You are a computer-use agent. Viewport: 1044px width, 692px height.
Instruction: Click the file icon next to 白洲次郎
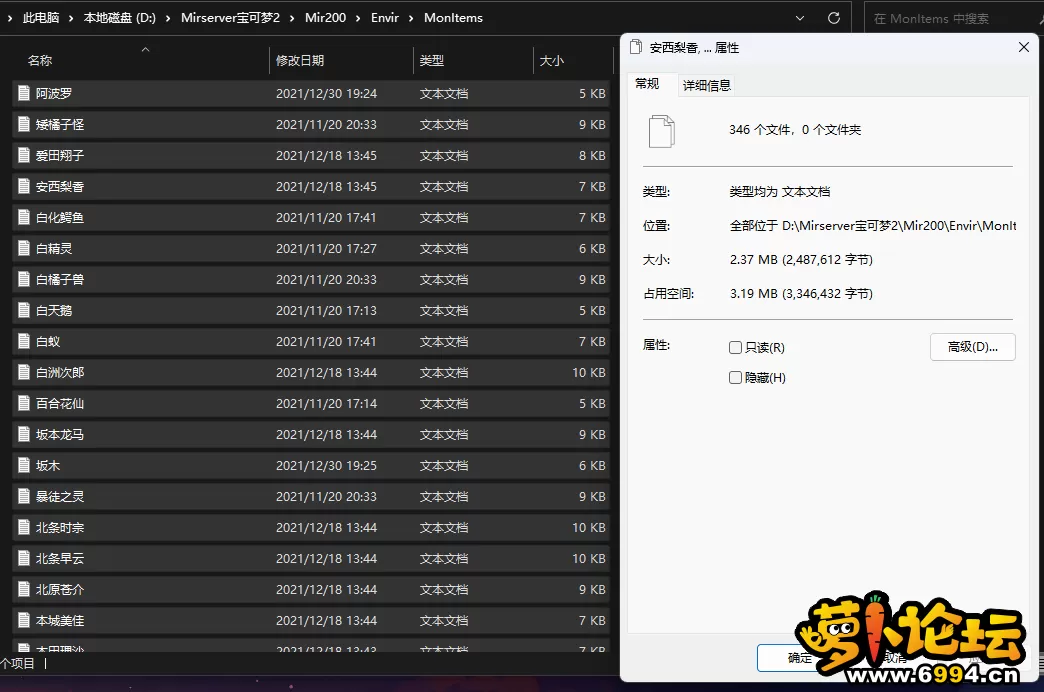(x=24, y=372)
